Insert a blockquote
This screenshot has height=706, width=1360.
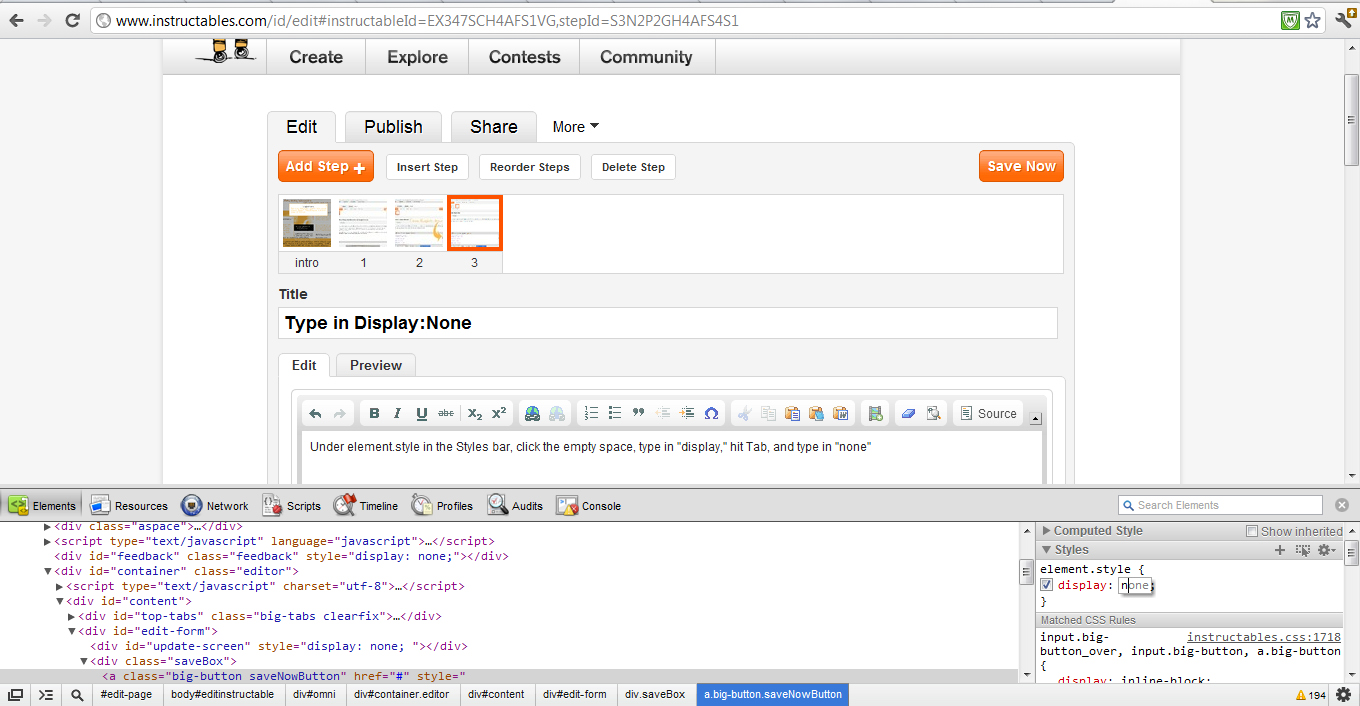(x=638, y=412)
